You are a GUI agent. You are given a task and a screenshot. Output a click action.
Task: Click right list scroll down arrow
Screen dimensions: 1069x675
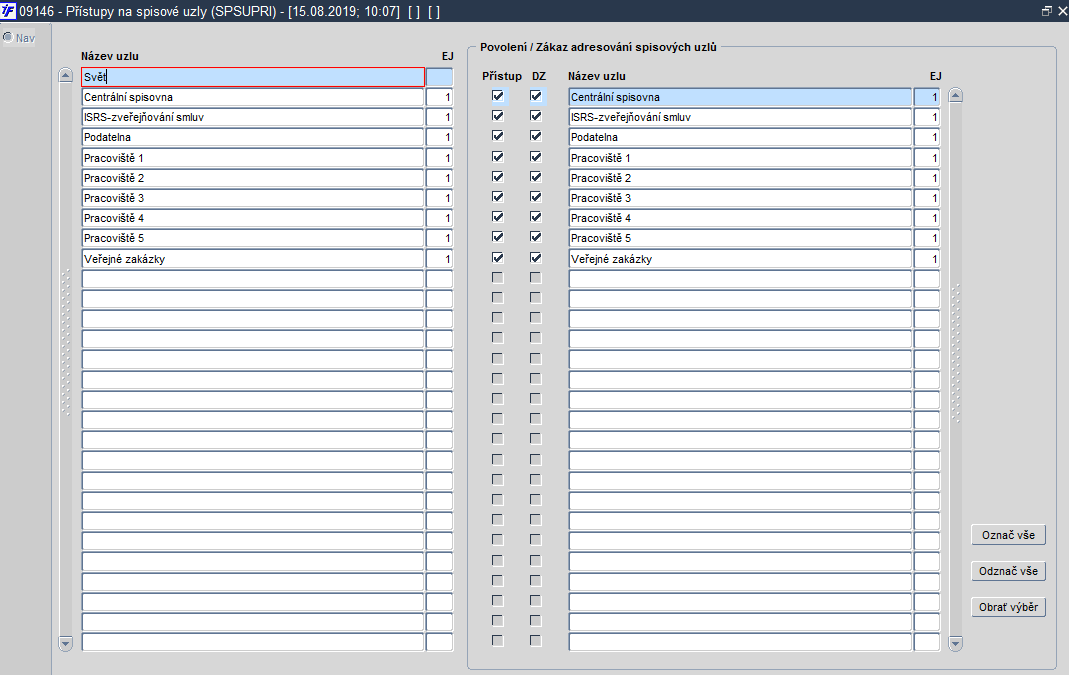click(x=956, y=643)
